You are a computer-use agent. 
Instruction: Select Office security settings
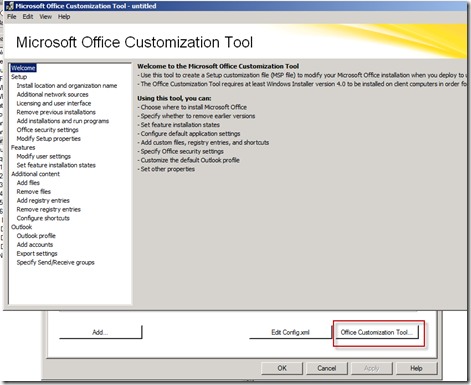[x=47, y=130]
